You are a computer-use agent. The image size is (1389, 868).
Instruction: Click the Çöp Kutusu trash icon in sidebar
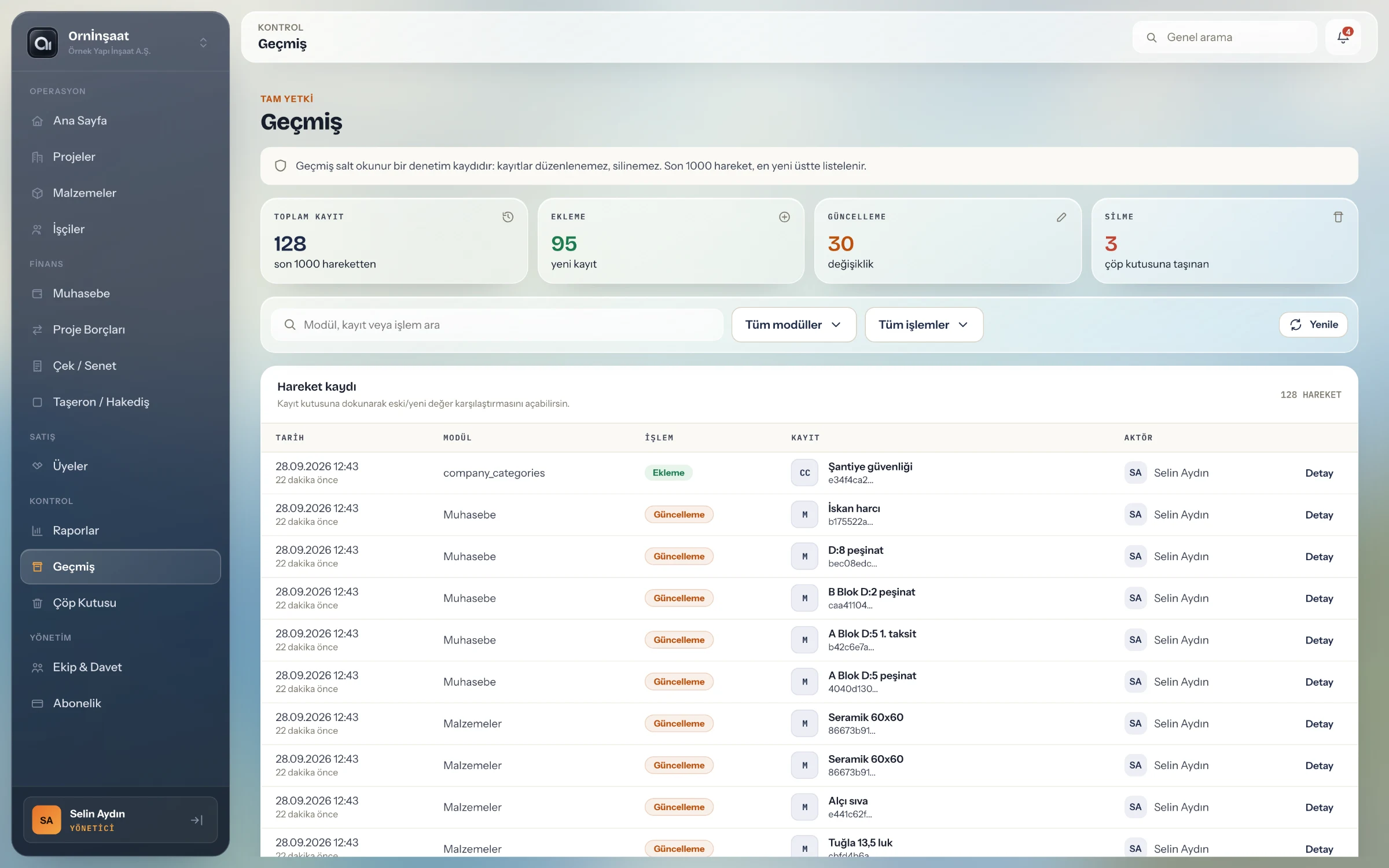point(38,603)
